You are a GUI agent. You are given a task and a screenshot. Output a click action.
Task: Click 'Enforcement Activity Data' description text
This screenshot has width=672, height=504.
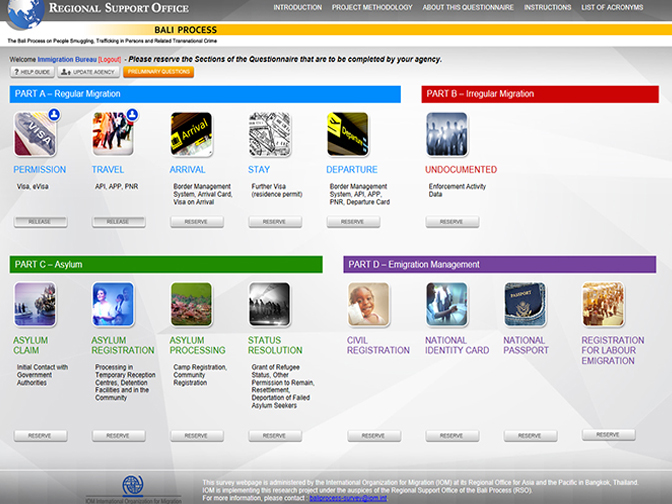tap(457, 190)
